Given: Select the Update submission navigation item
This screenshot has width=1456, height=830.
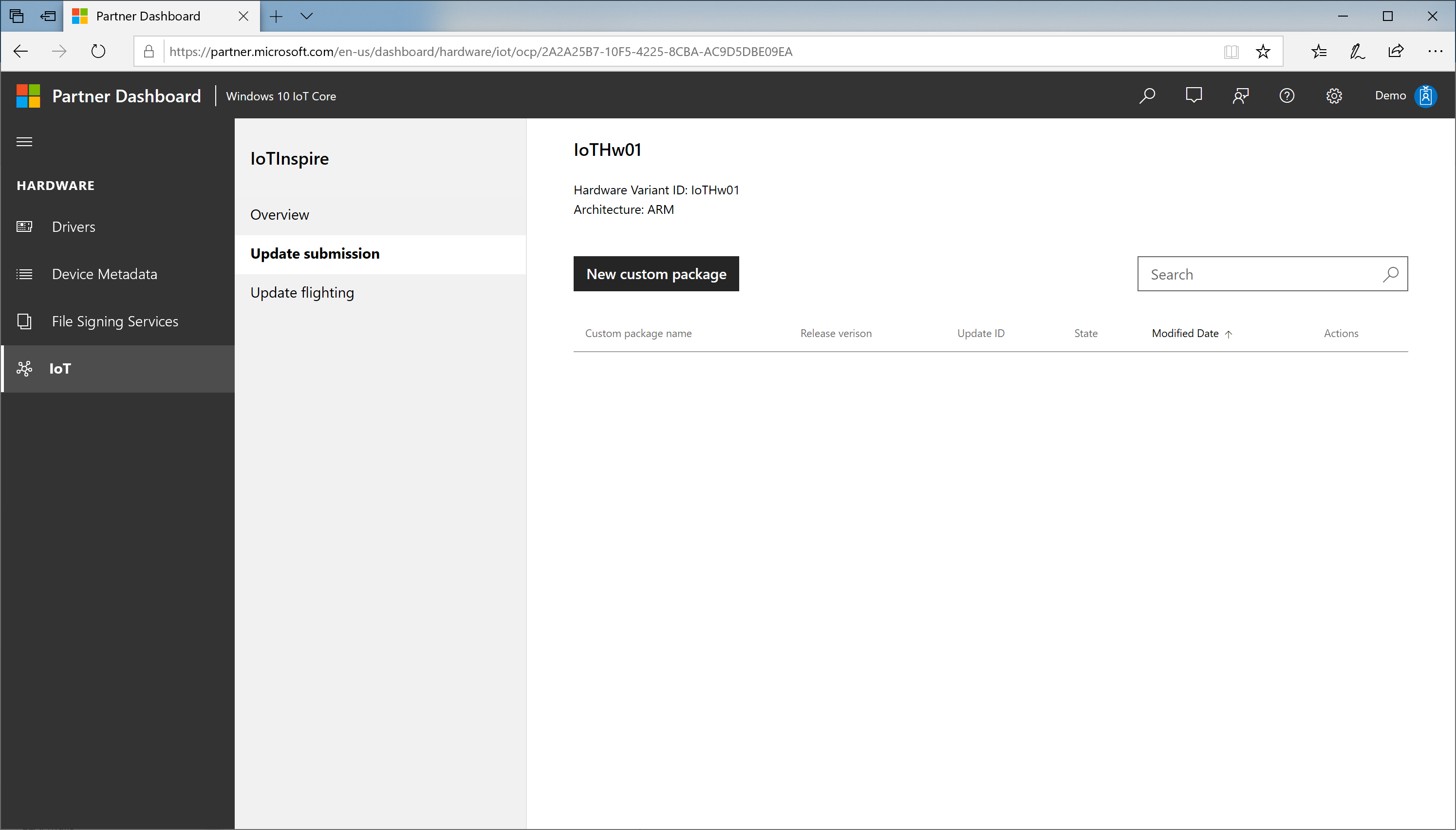Looking at the screenshot, I should point(314,253).
